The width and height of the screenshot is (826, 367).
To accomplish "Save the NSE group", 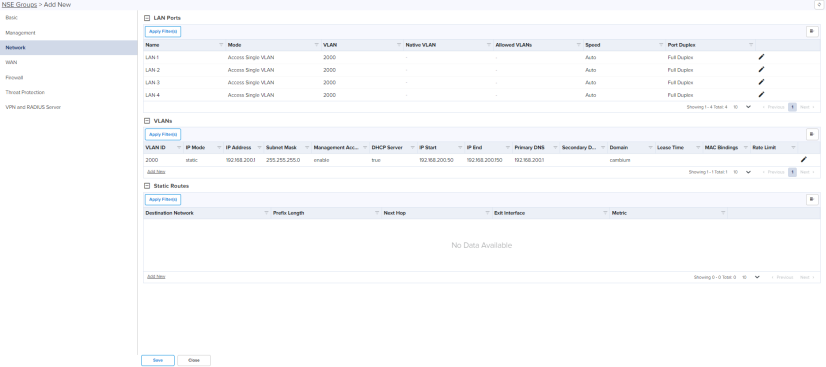I will click(158, 360).
